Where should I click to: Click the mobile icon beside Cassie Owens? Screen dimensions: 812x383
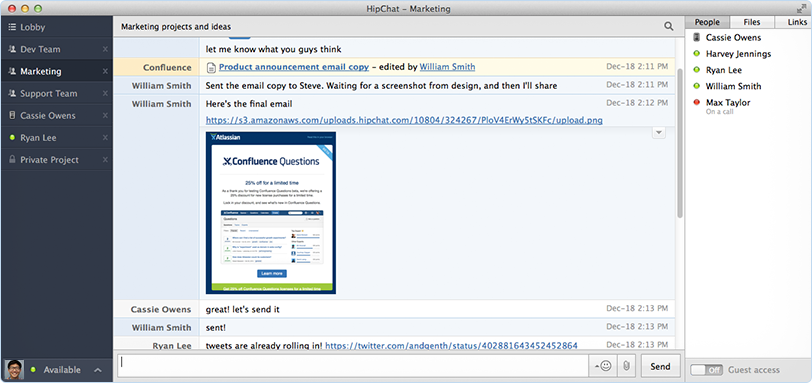click(x=697, y=37)
